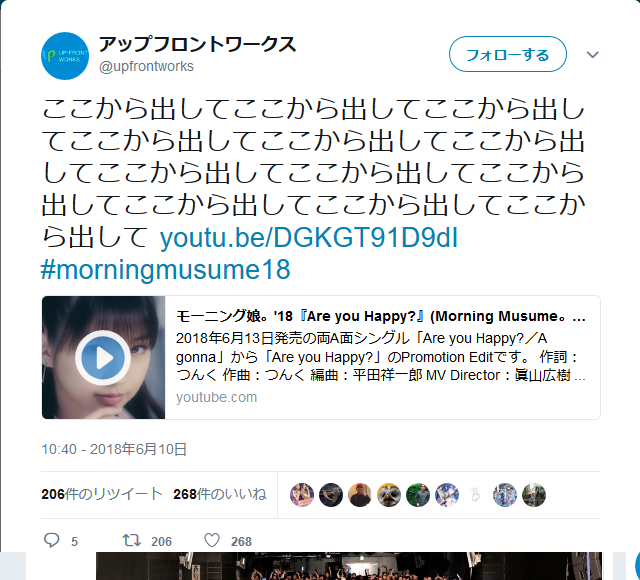640x580 pixels.
Task: Play the Are you Happy? video
Action: click(103, 358)
